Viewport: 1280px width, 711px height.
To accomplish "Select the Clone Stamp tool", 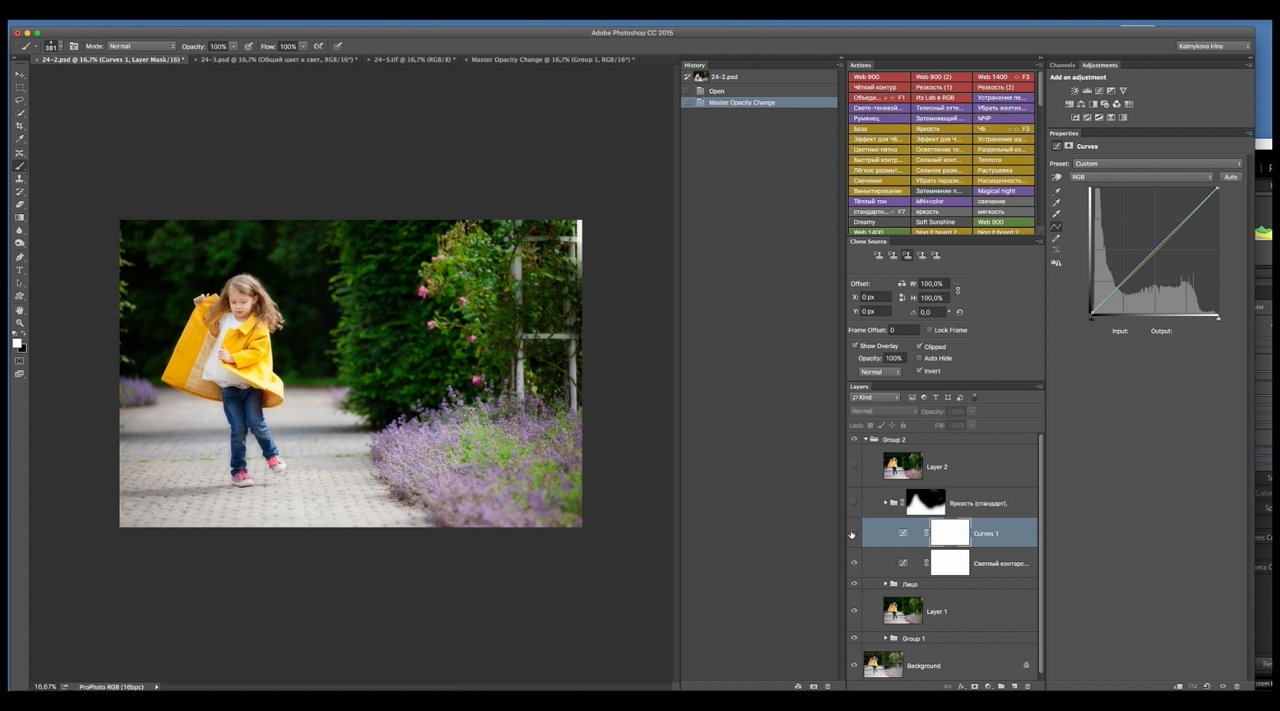I will [20, 179].
